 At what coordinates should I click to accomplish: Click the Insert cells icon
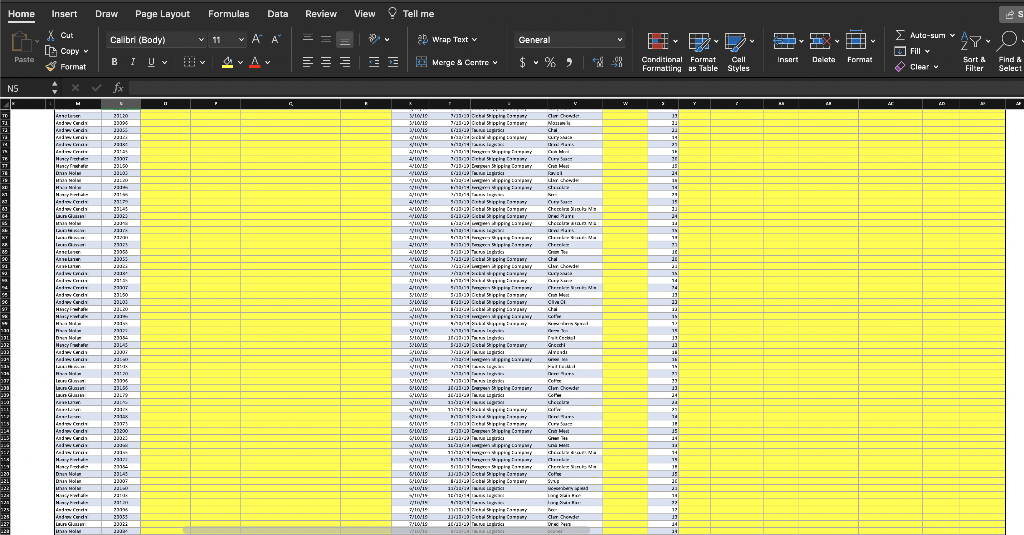(784, 41)
